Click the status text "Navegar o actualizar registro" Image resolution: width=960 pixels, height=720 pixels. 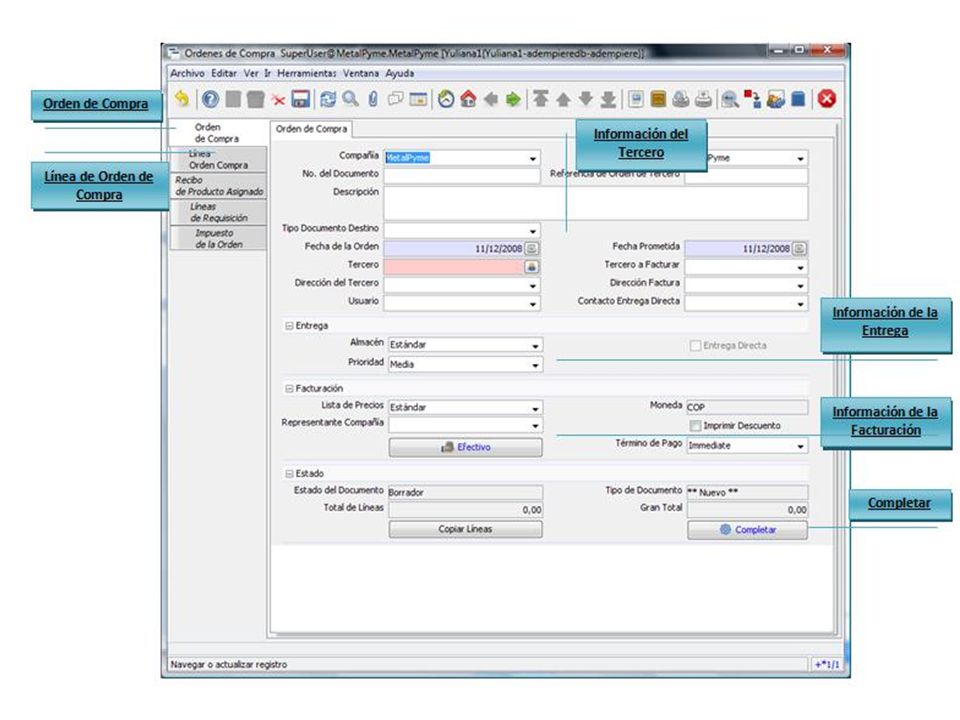[x=229, y=665]
